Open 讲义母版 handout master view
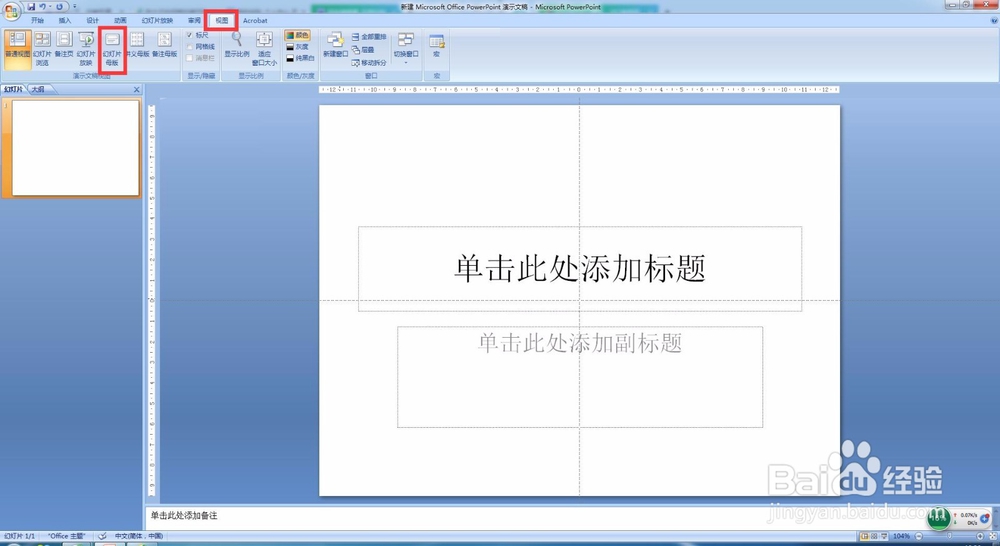1000x546 pixels. click(x=137, y=45)
